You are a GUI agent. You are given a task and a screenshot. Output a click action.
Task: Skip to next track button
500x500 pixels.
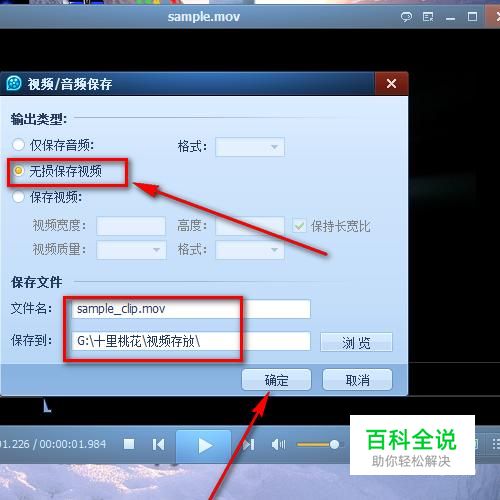249,445
